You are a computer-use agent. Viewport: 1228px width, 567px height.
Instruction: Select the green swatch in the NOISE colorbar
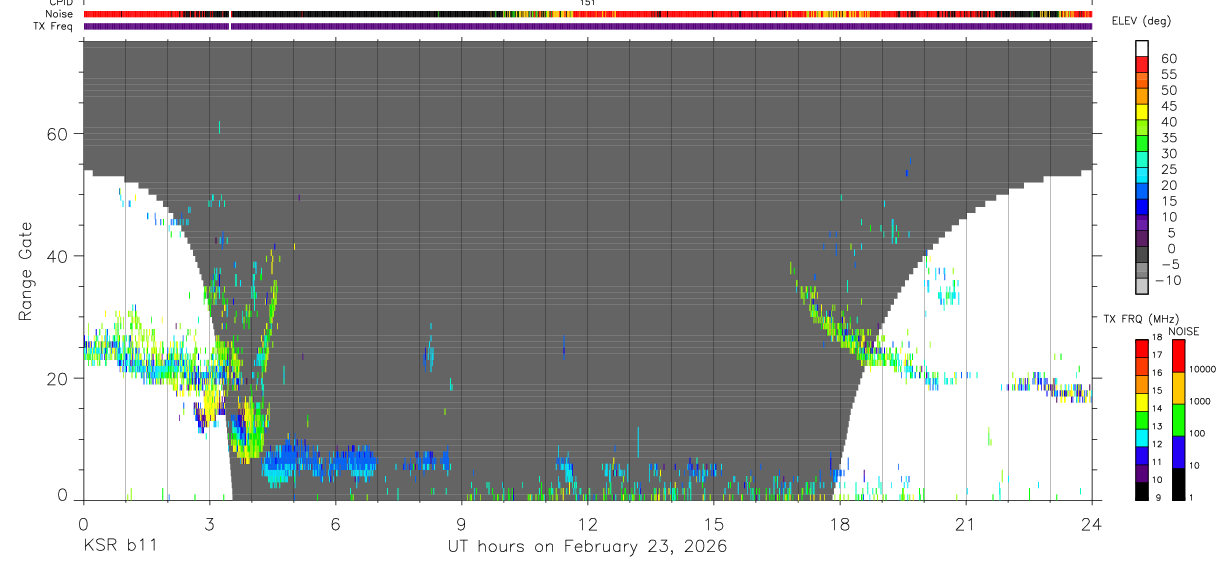pos(1177,420)
